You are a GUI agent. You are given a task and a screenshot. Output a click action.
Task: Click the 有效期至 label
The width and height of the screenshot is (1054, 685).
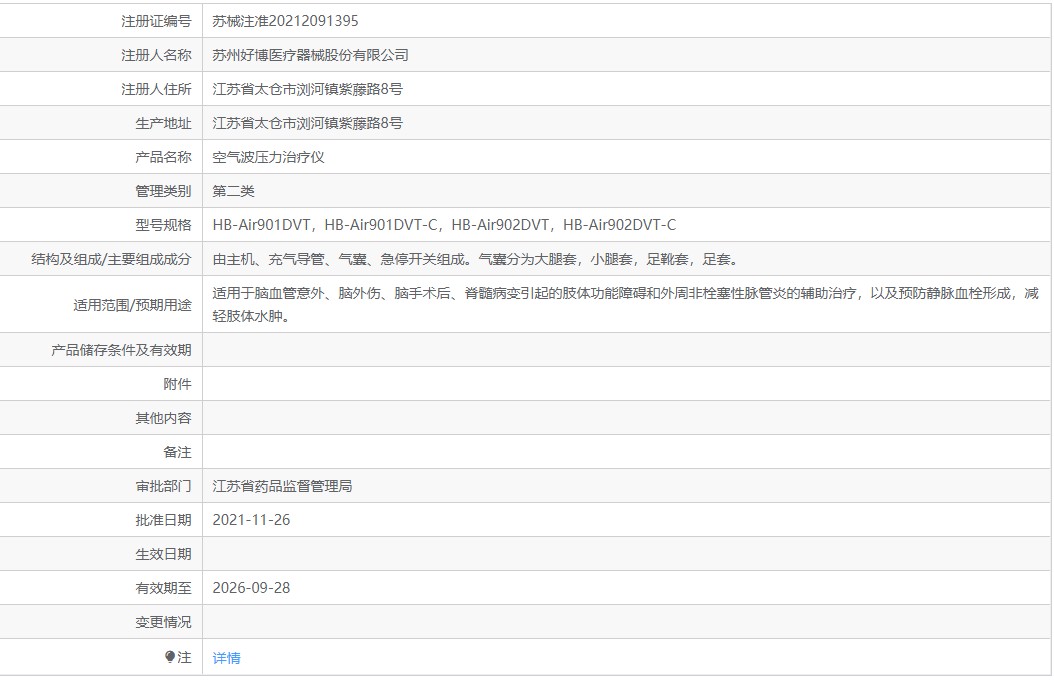pyautogui.click(x=163, y=588)
